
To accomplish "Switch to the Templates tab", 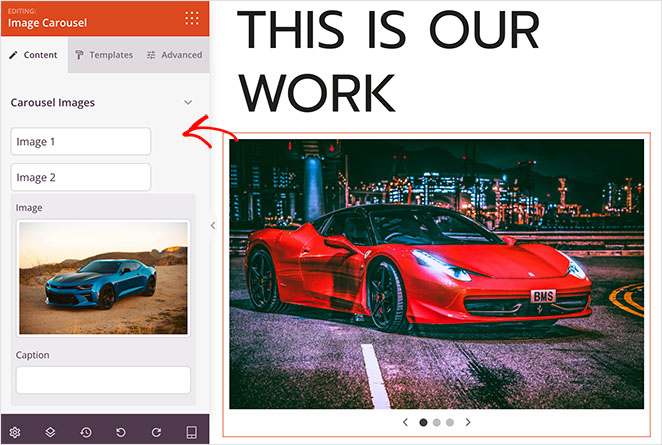I will pyautogui.click(x=104, y=55).
